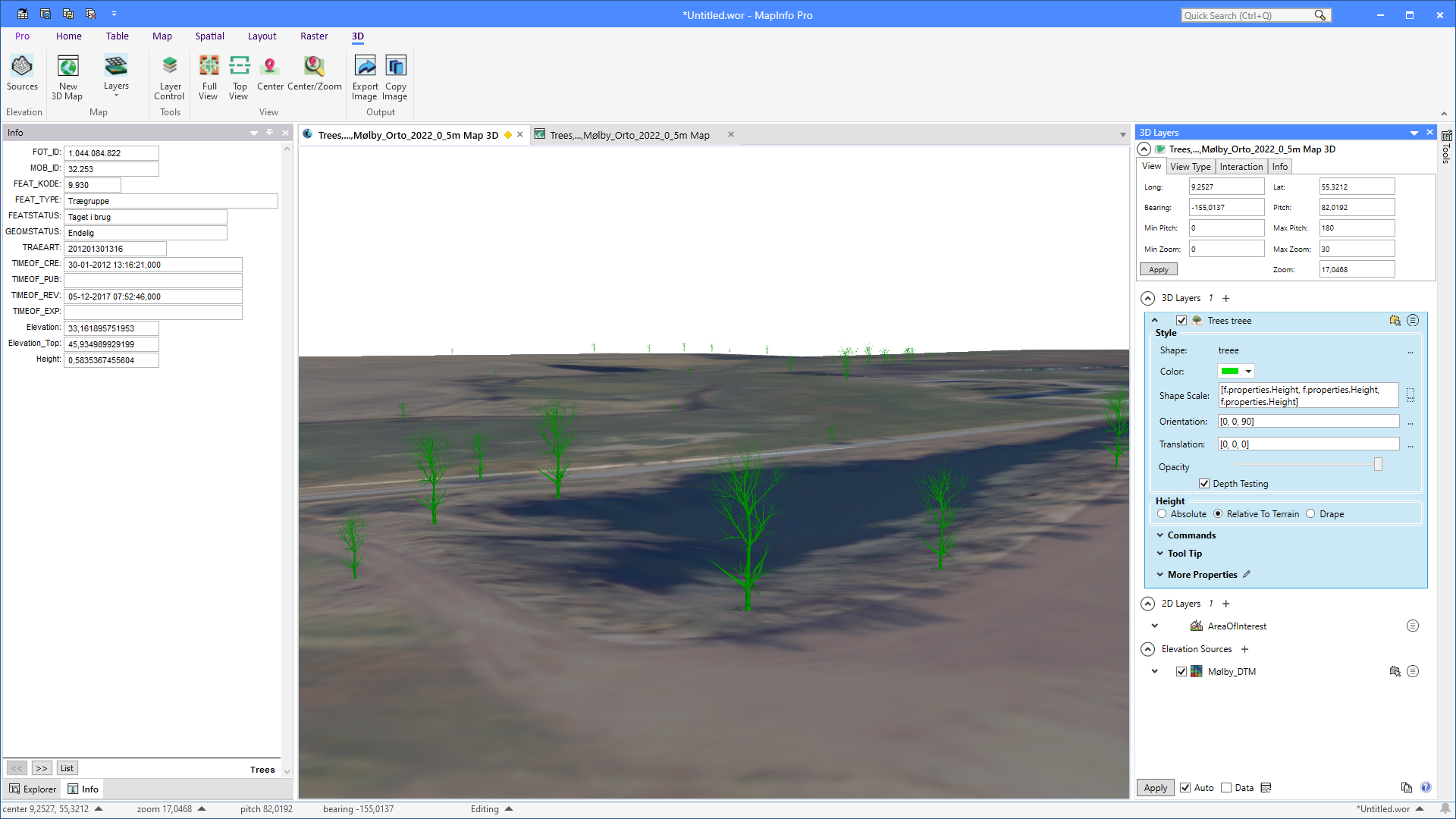The width and height of the screenshot is (1456, 819).
Task: Click the Apply button below Min Zoom
Action: point(1158,269)
